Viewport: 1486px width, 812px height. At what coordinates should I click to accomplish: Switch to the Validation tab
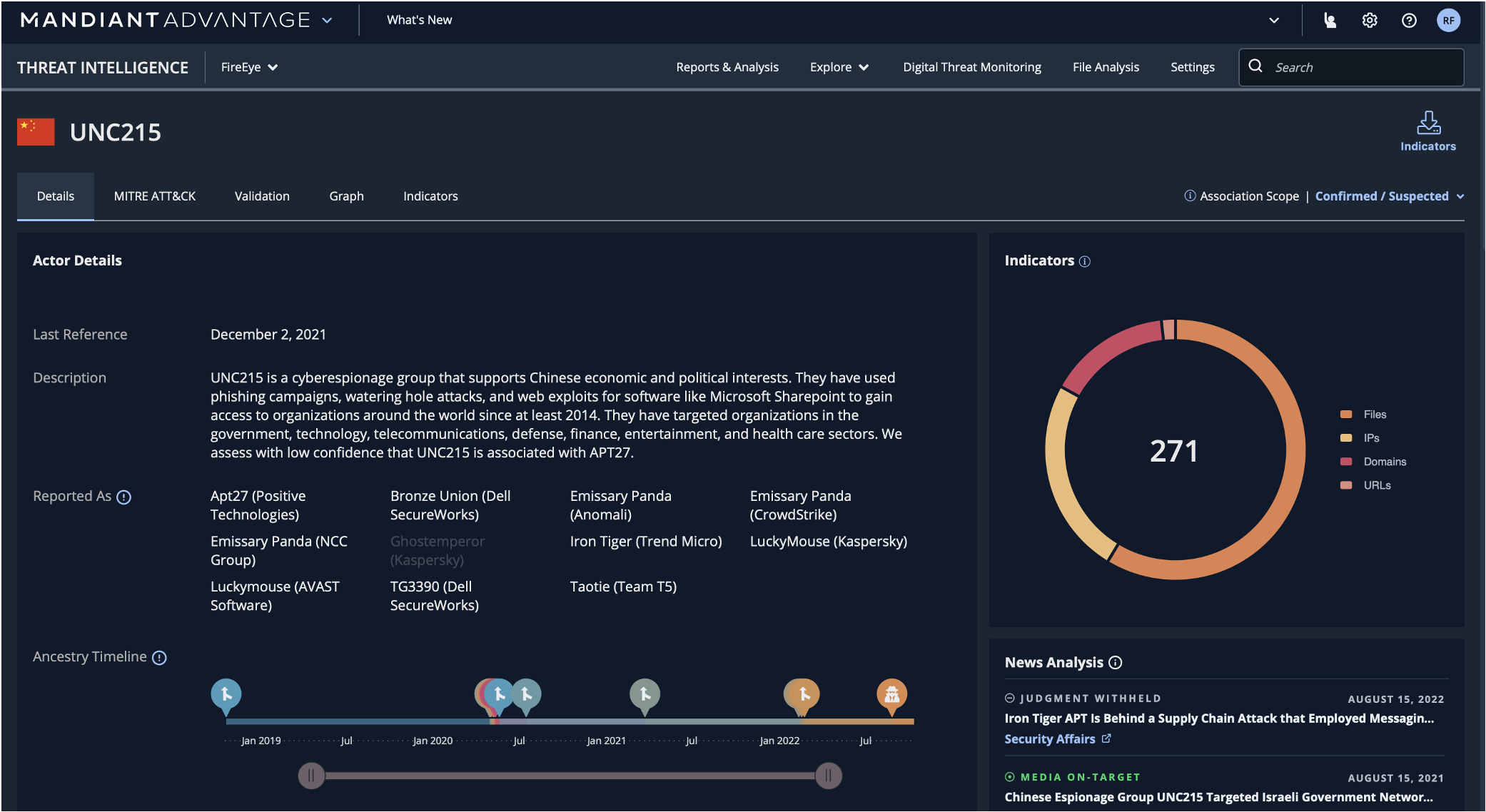tap(262, 196)
